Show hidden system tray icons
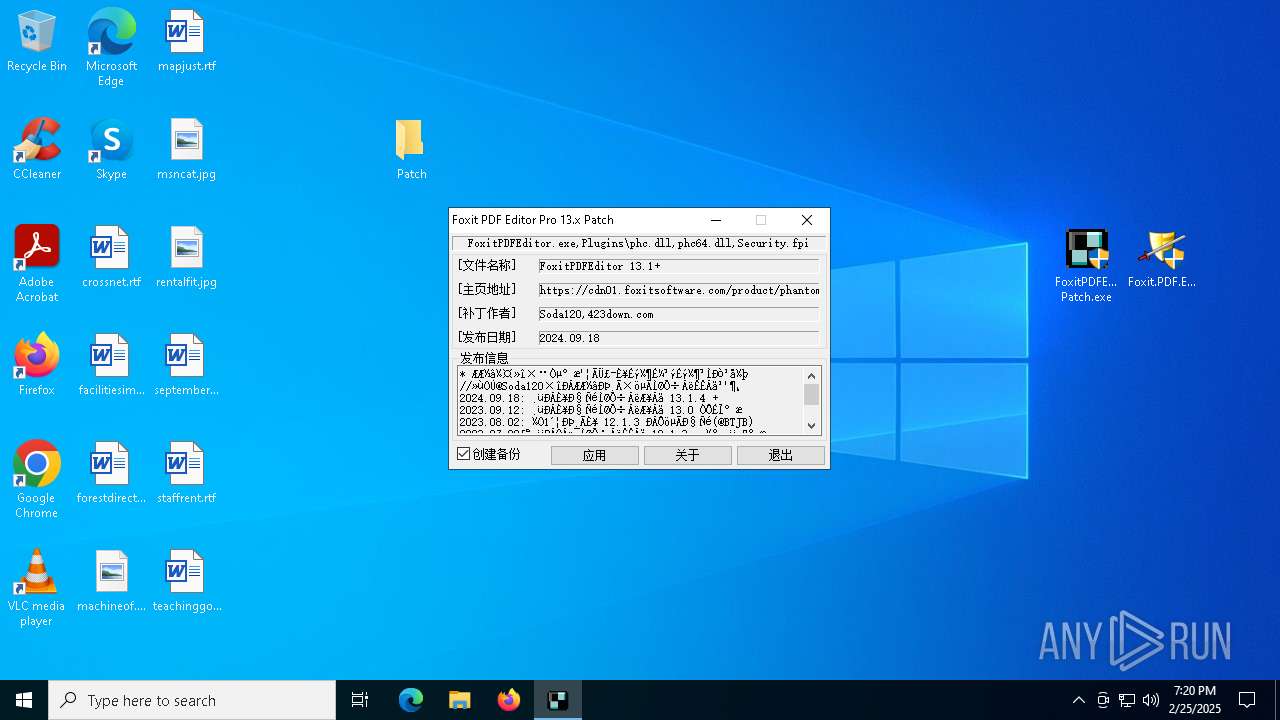Viewport: 1280px width, 720px height. (x=1078, y=700)
